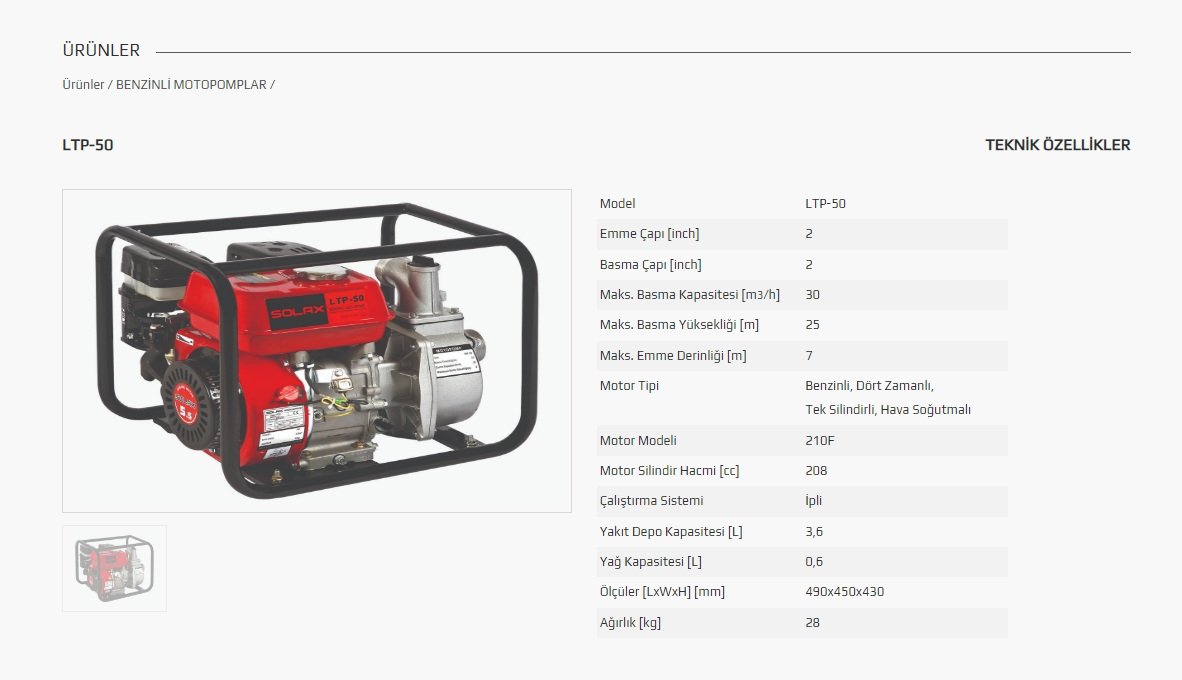Click the text Benzinli, Dört Zamanlı,
Screen dimensions: 1182x680
pyautogui.click(x=869, y=386)
